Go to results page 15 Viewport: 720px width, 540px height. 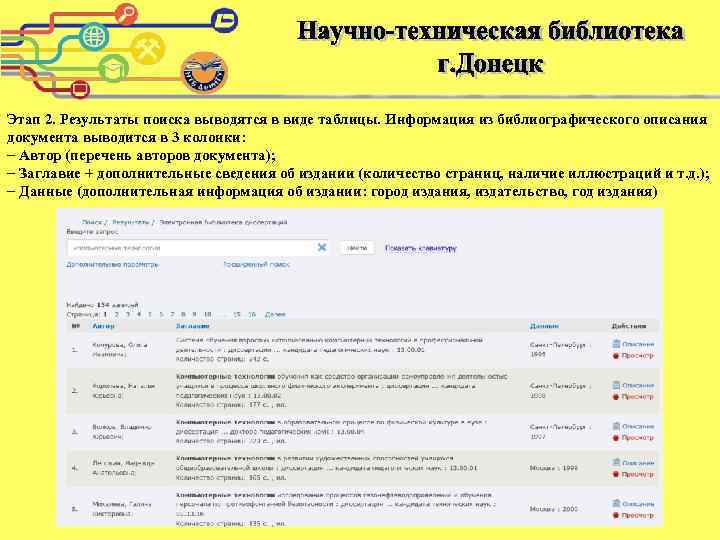[x=236, y=315]
